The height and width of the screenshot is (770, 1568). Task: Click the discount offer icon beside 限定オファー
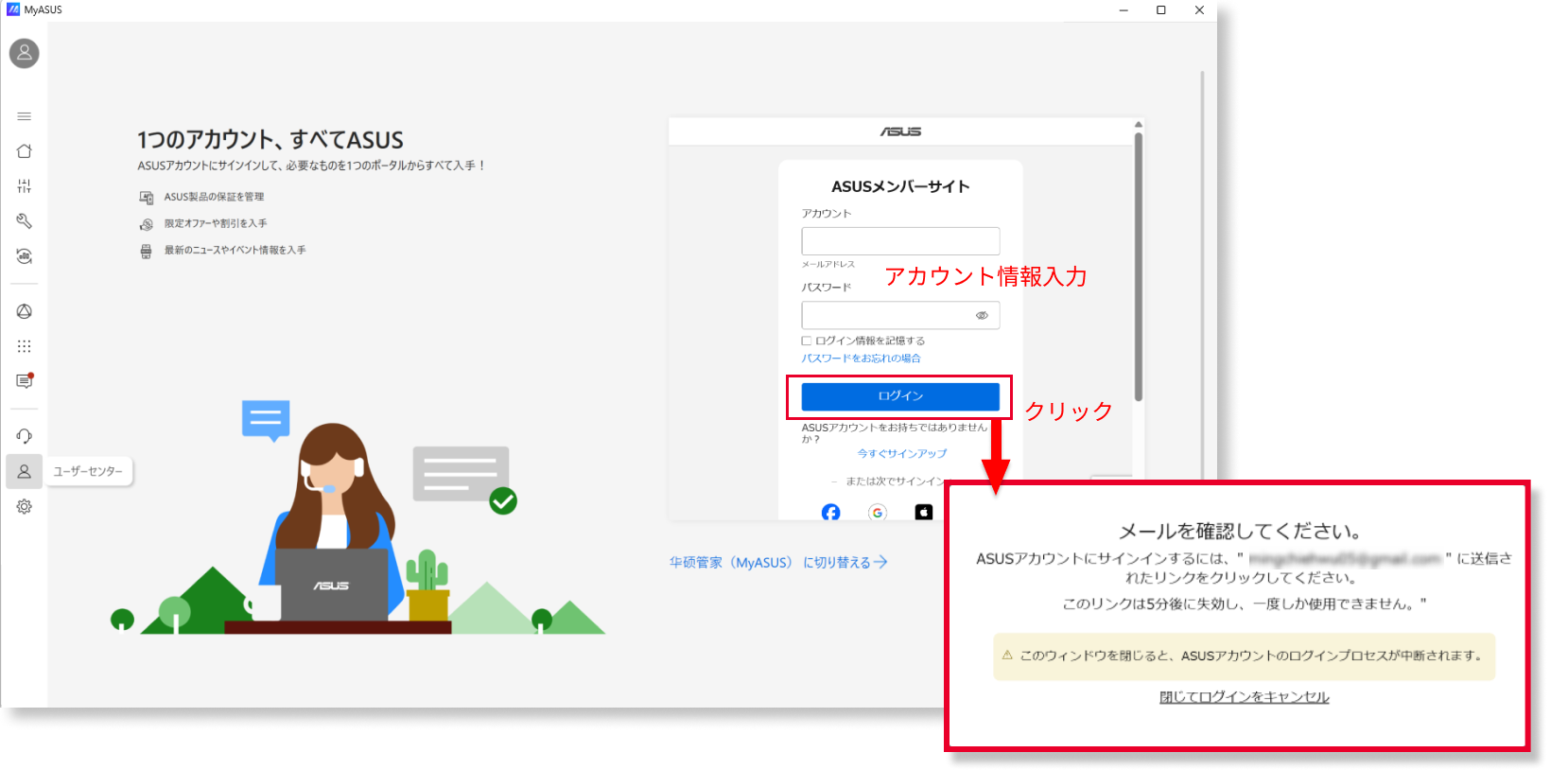pyautogui.click(x=147, y=224)
